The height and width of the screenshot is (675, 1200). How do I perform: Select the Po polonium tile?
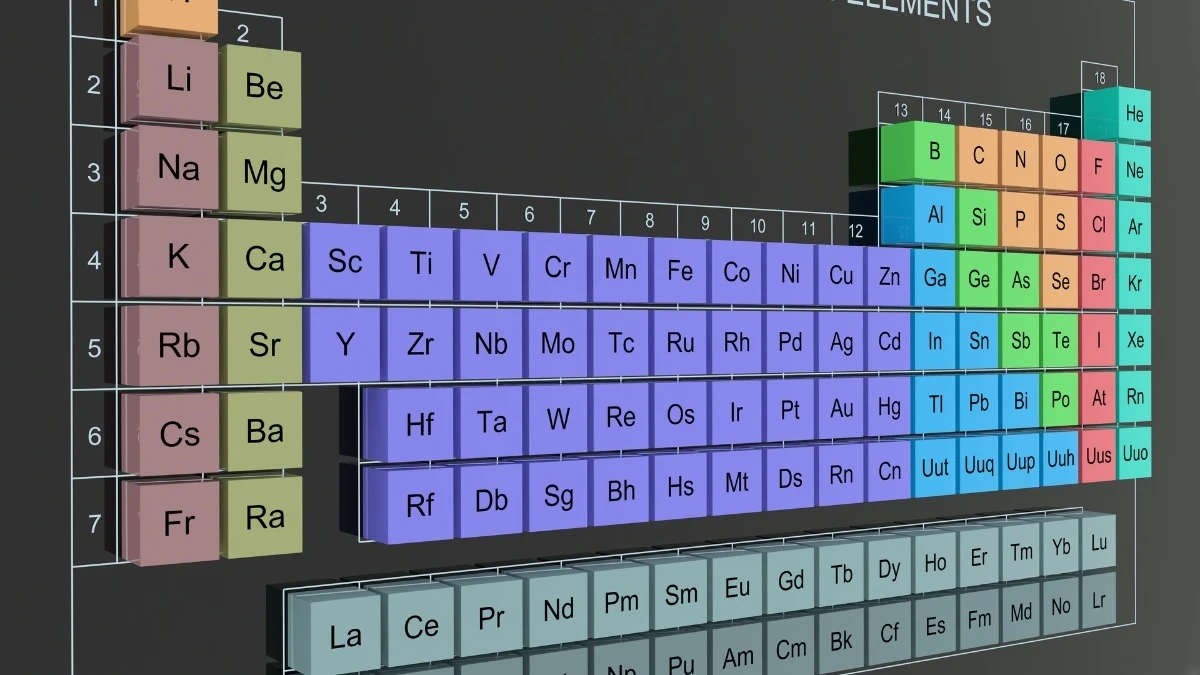(1060, 399)
